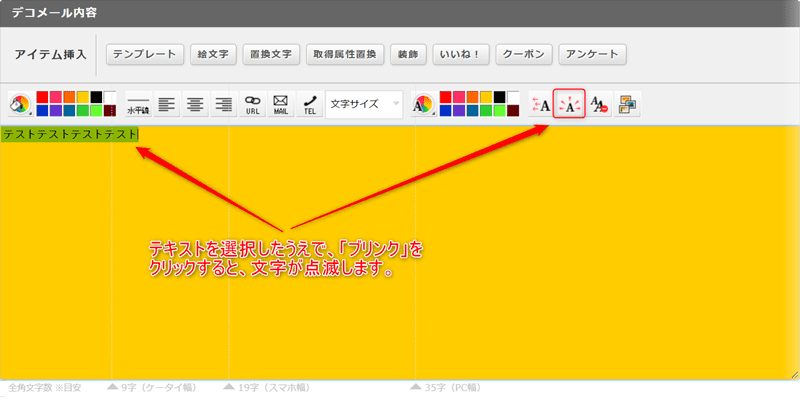Pick yellow in the text color palette

click(486, 97)
